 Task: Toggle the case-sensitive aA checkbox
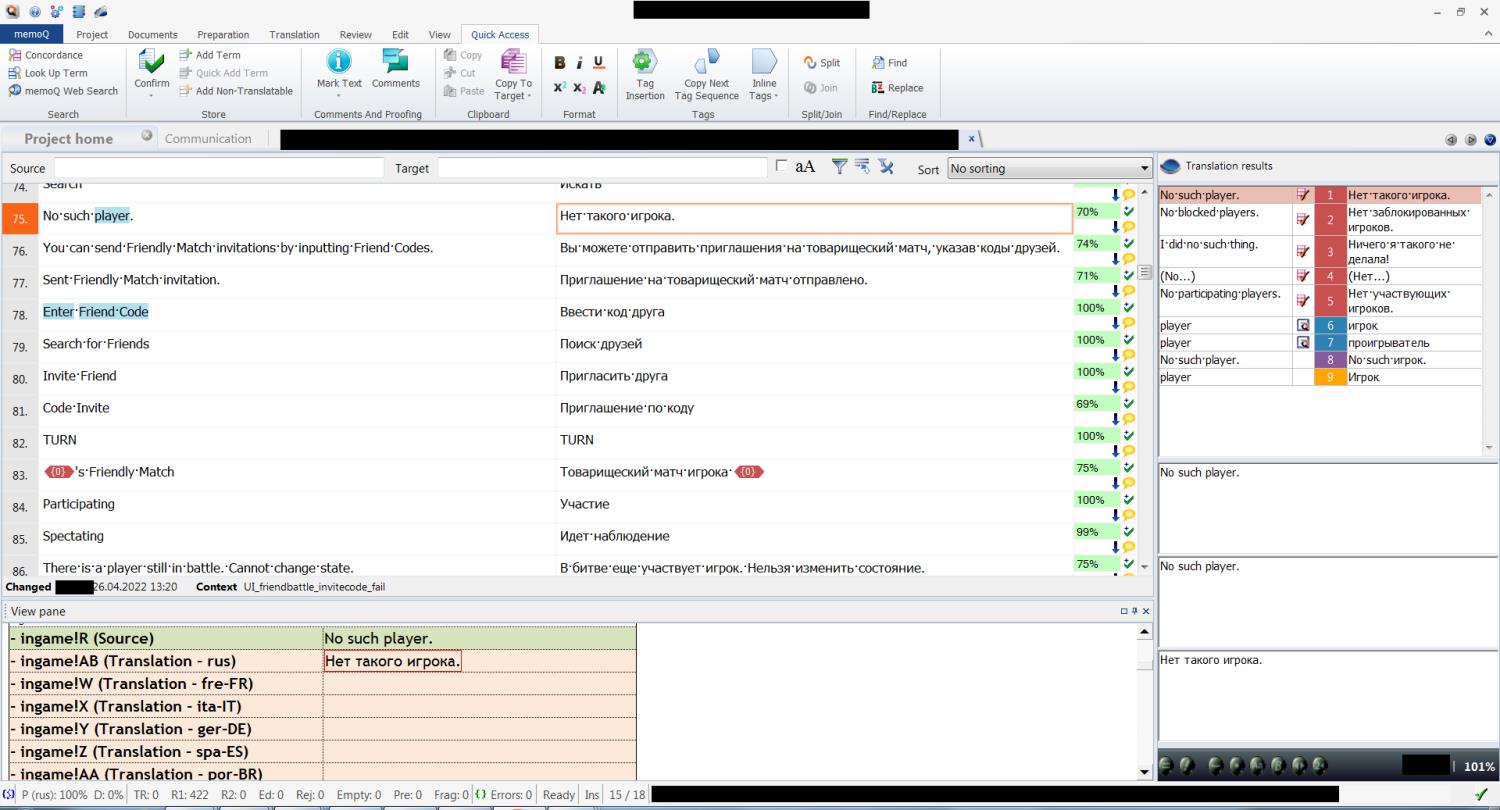pyautogui.click(x=781, y=168)
